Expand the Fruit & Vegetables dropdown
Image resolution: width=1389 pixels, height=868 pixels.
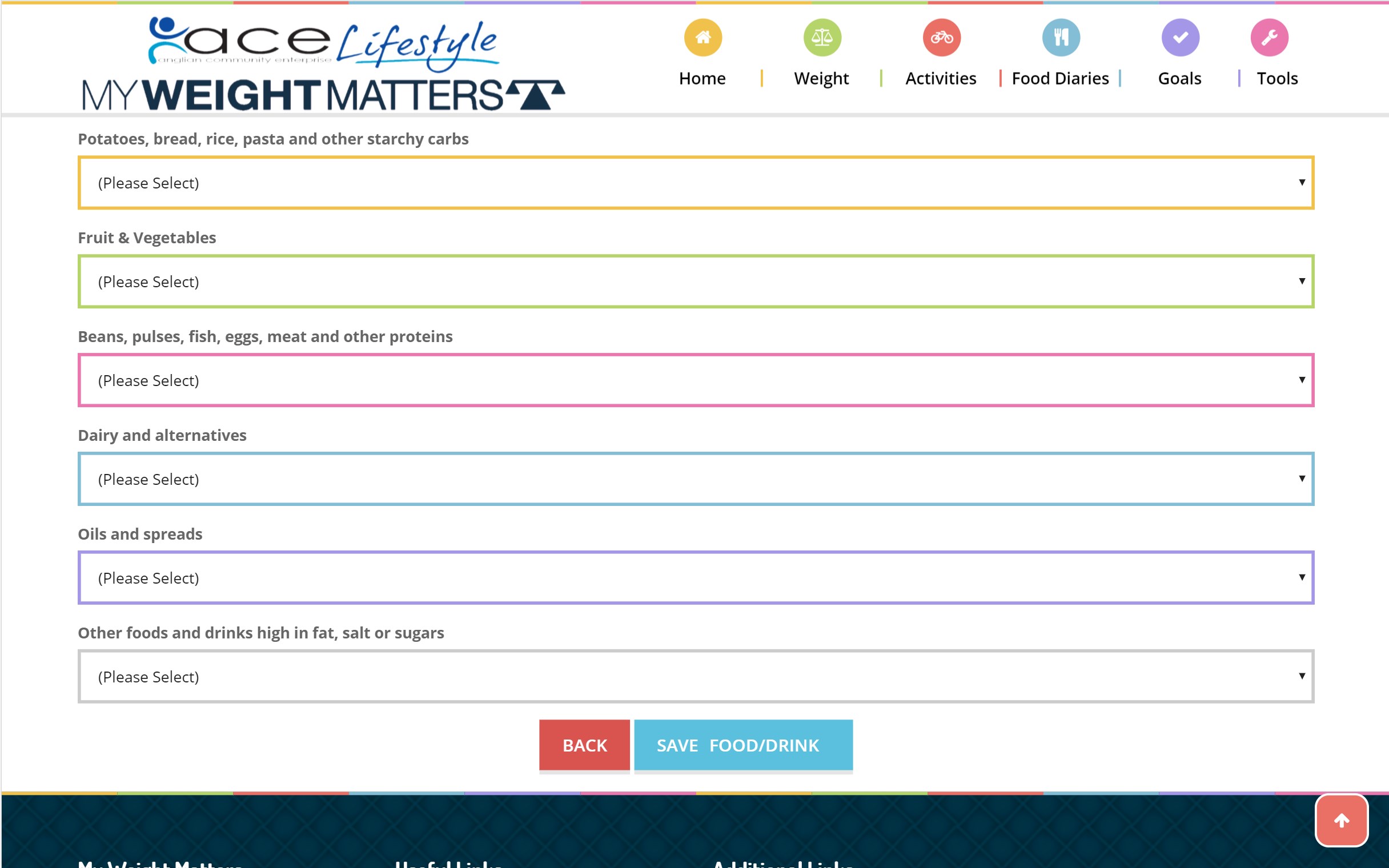click(x=696, y=282)
